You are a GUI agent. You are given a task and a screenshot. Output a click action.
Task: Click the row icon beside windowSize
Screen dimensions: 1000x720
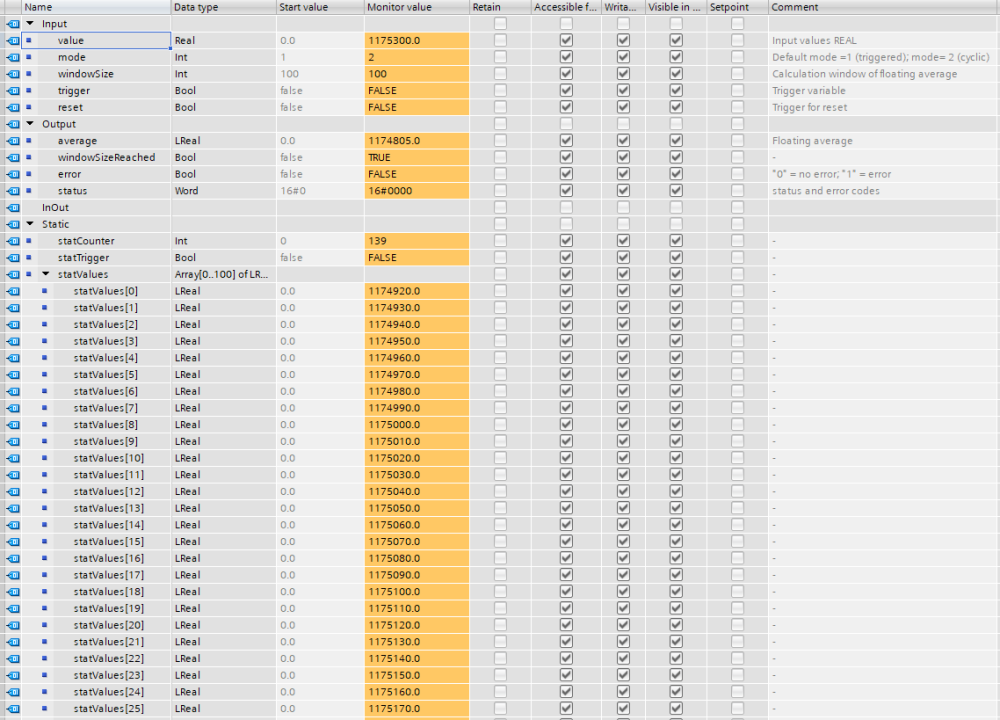click(x=13, y=73)
